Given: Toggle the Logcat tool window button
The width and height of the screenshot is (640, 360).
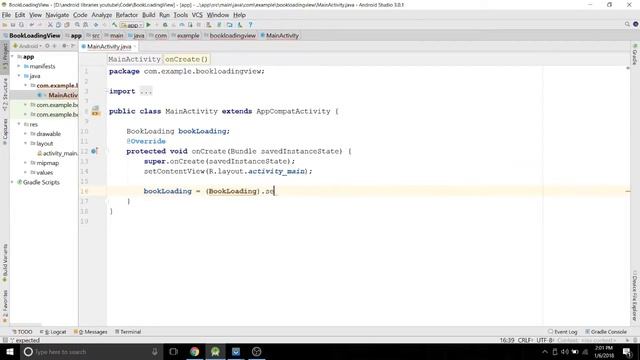Looking at the screenshot, I should click(x=53, y=332).
